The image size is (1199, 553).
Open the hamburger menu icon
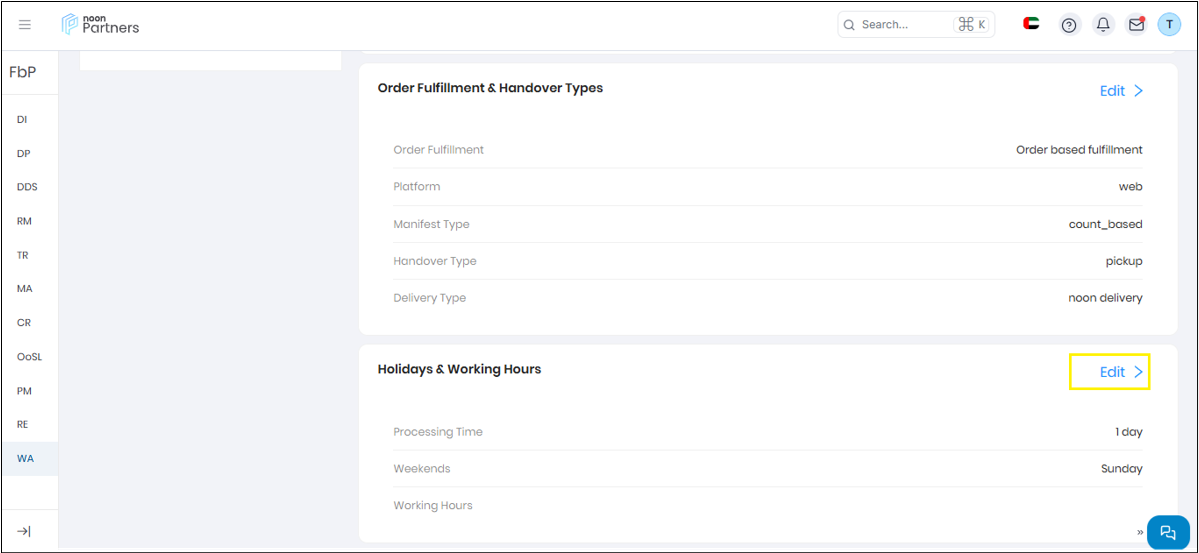25,25
